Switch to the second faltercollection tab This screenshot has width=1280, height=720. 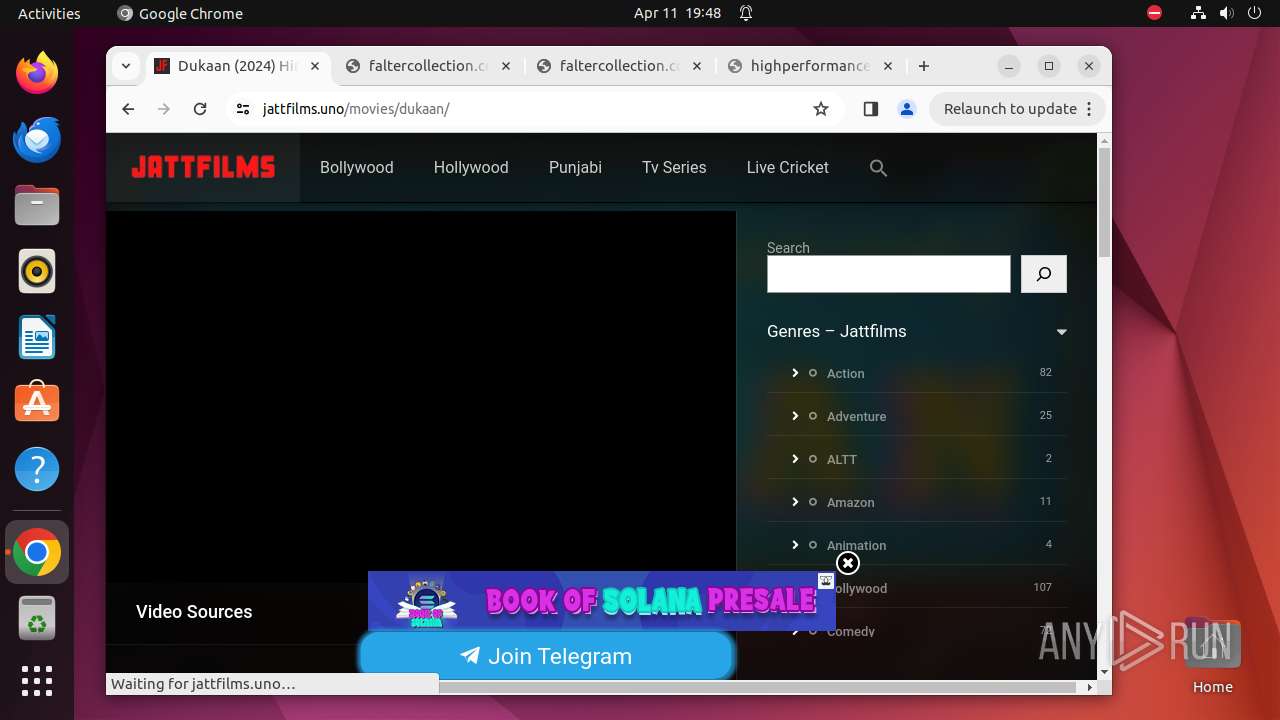pyautogui.click(x=620, y=66)
